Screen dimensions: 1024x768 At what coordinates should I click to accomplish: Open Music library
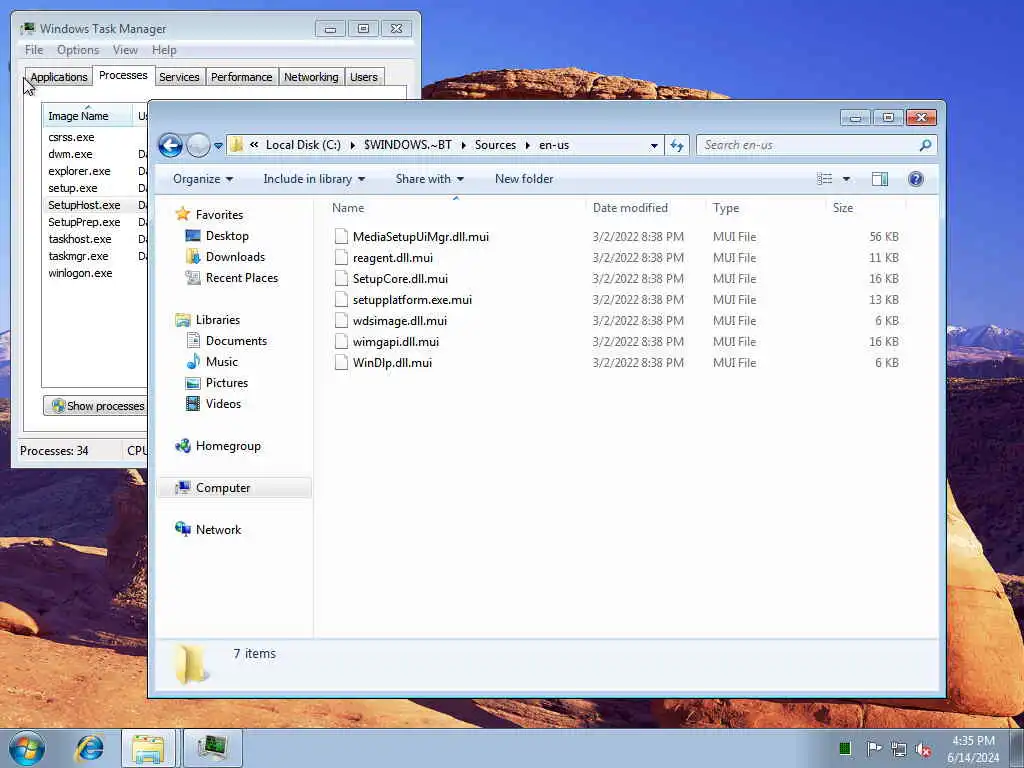221,362
